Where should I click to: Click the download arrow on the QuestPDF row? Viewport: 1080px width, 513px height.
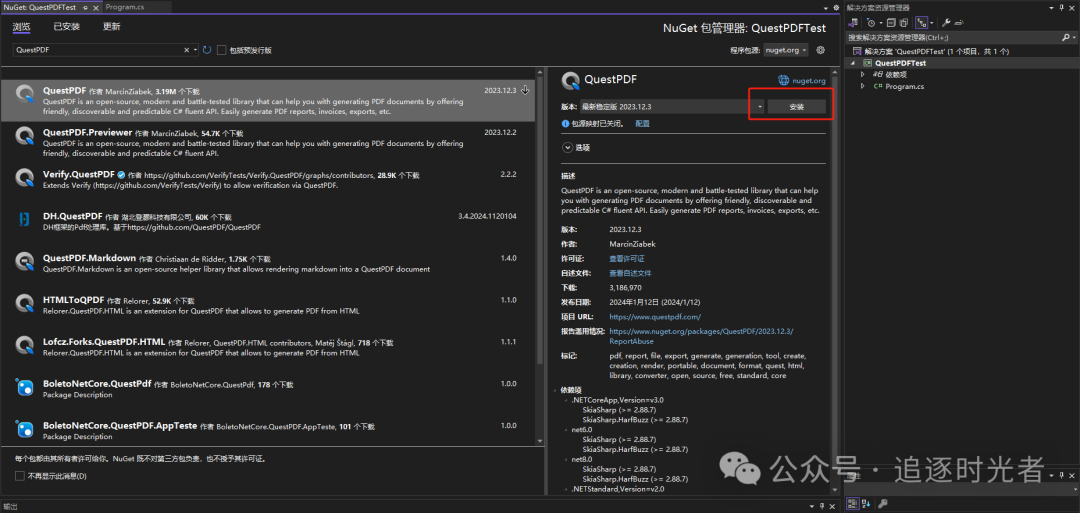click(526, 91)
